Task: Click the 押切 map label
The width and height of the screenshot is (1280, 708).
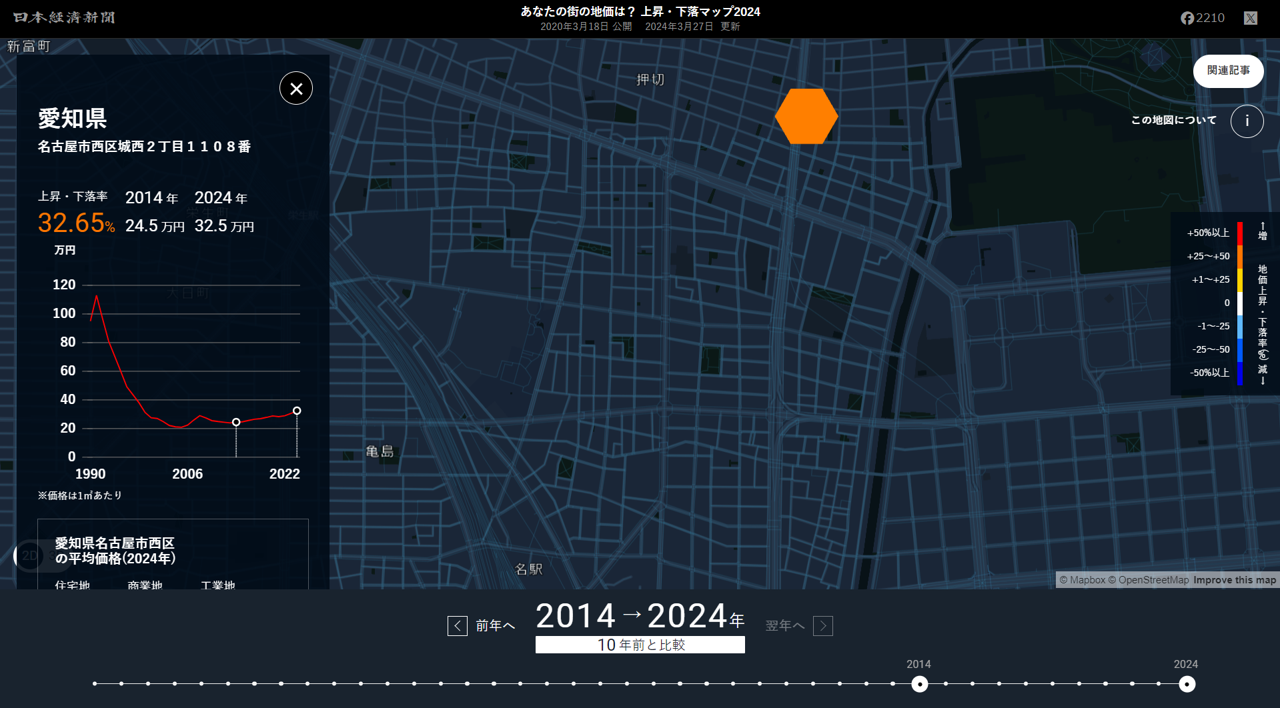Action: (650, 79)
